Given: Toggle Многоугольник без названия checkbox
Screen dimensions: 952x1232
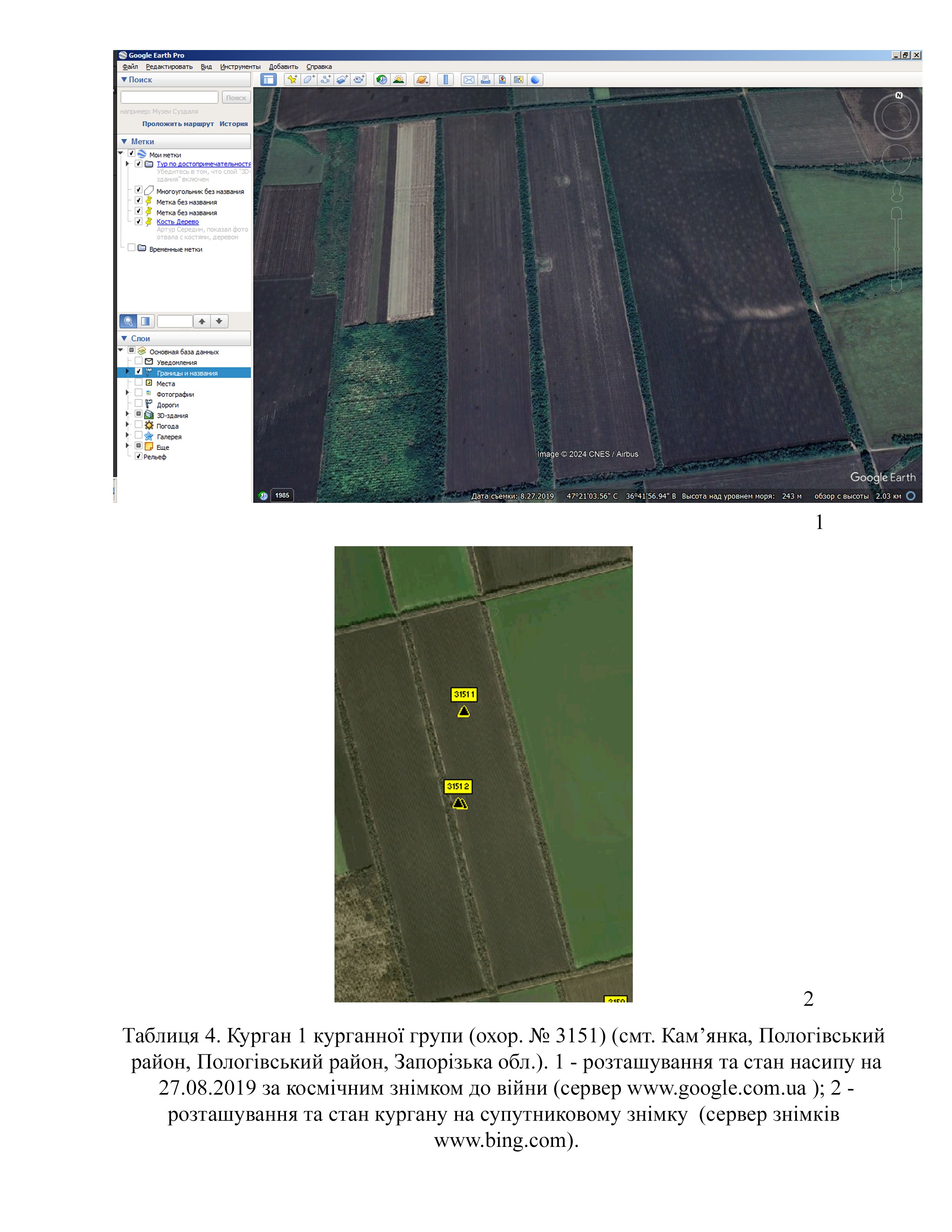Looking at the screenshot, I should [138, 190].
